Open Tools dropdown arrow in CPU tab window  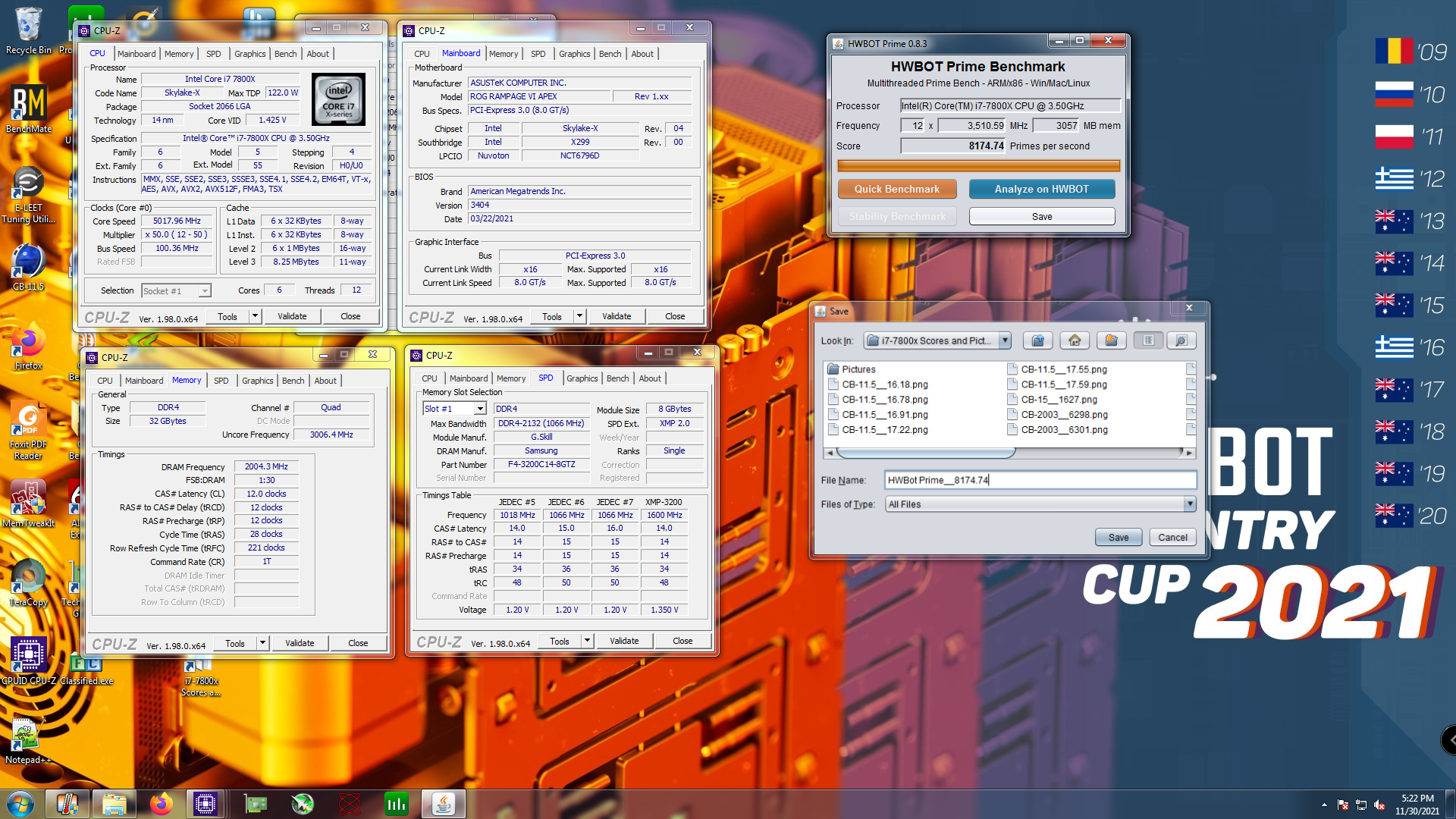tap(256, 316)
